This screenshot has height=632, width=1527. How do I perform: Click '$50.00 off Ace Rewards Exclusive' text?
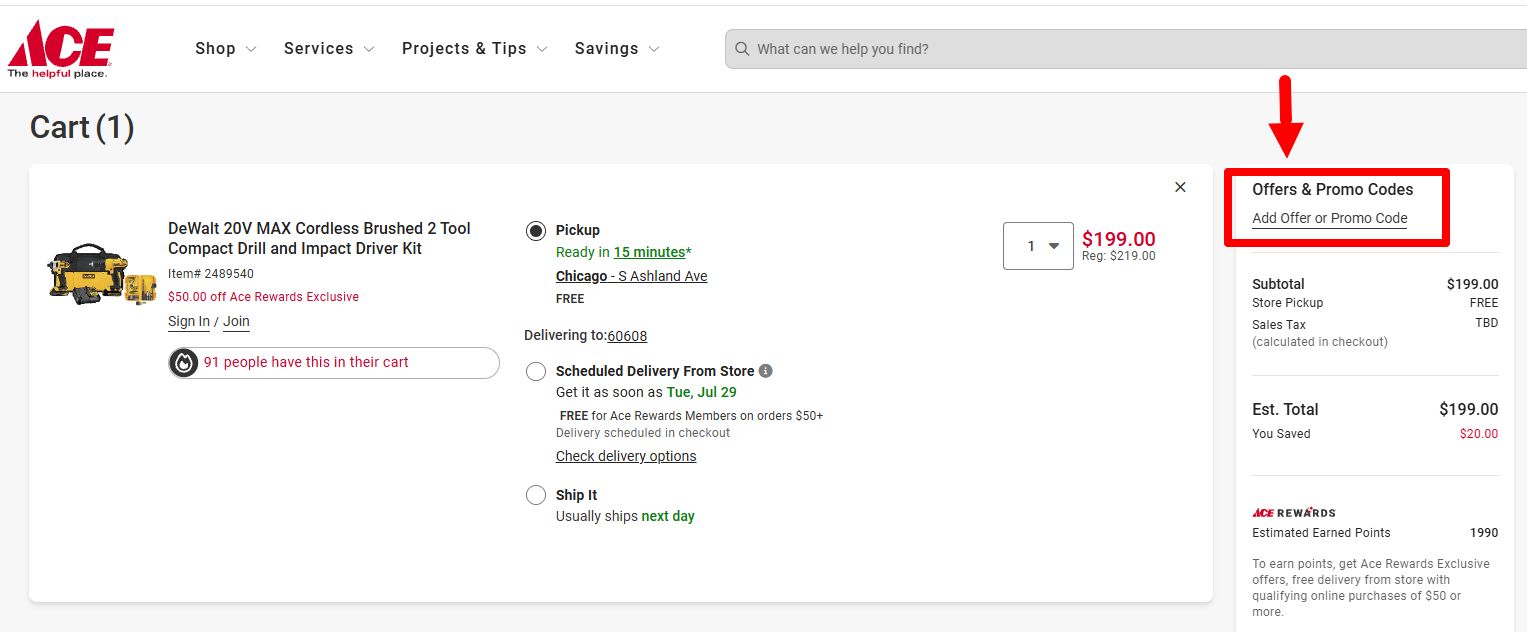pos(263,297)
